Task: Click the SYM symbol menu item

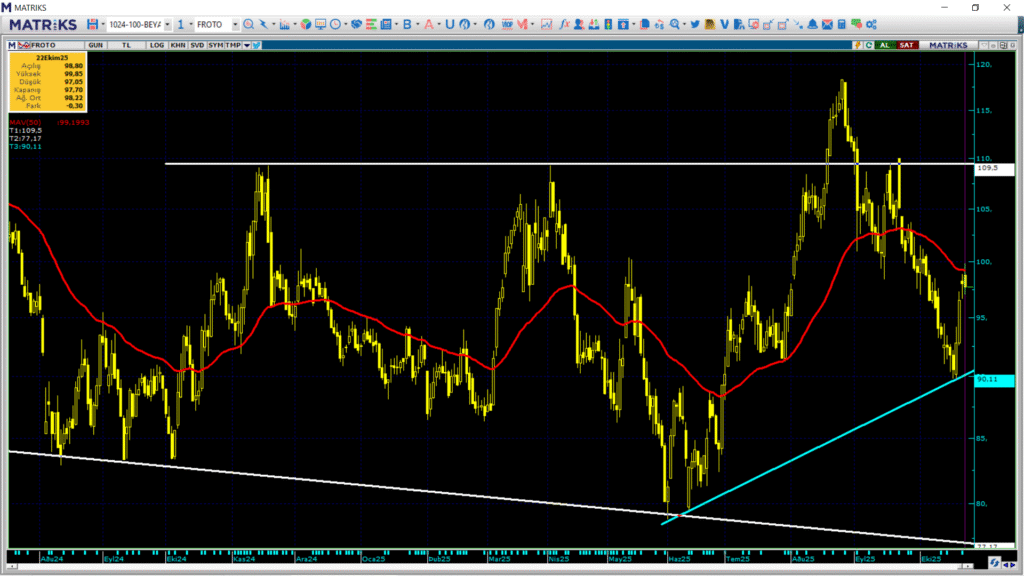Action: click(215, 45)
